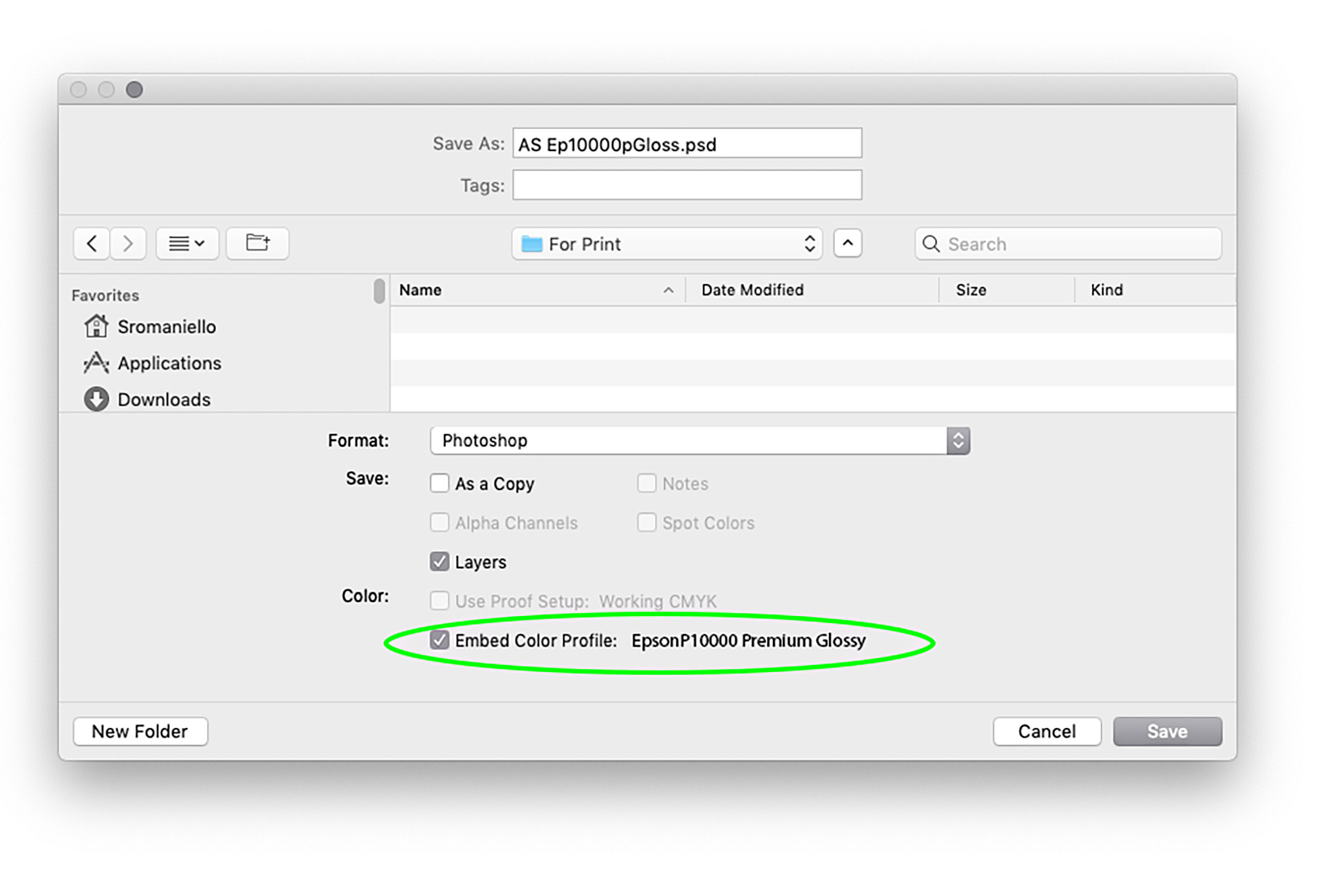Open Downloads from the sidebar

[163, 399]
